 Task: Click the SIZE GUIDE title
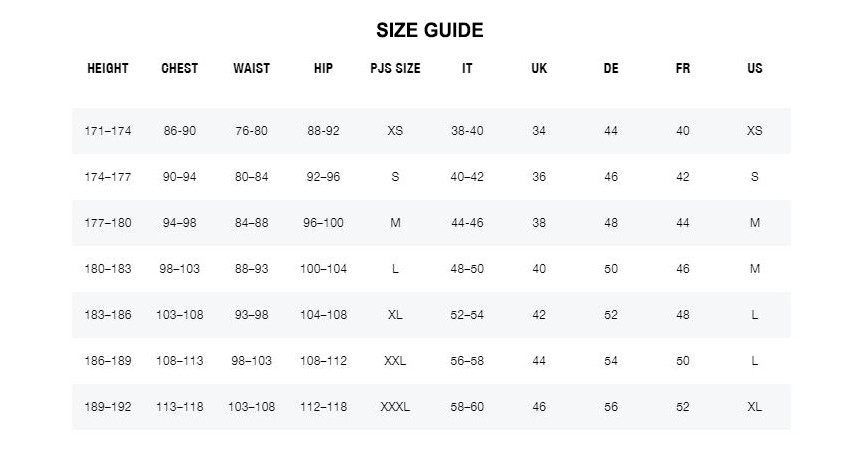(429, 31)
